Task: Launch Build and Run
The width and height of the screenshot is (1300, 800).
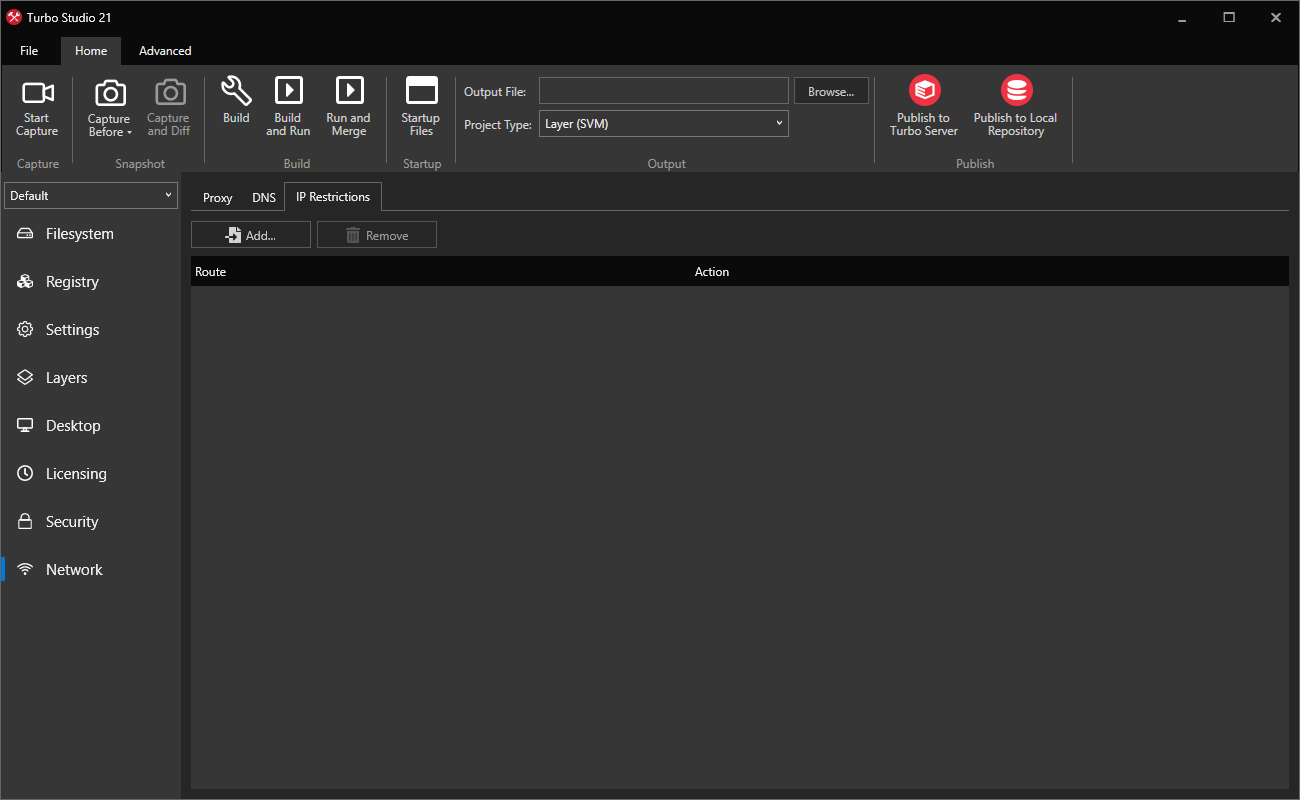Action: pos(288,105)
